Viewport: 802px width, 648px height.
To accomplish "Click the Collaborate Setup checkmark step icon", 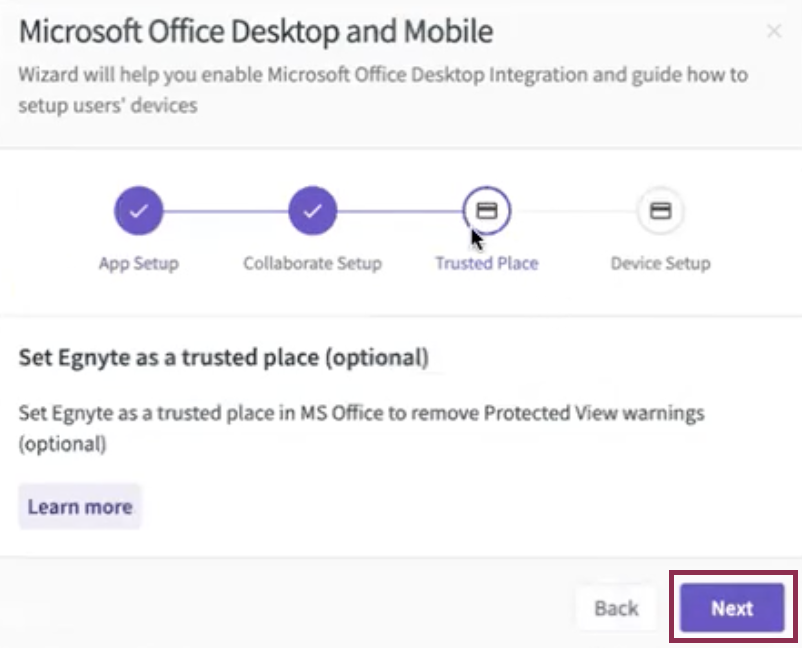I will coord(312,211).
